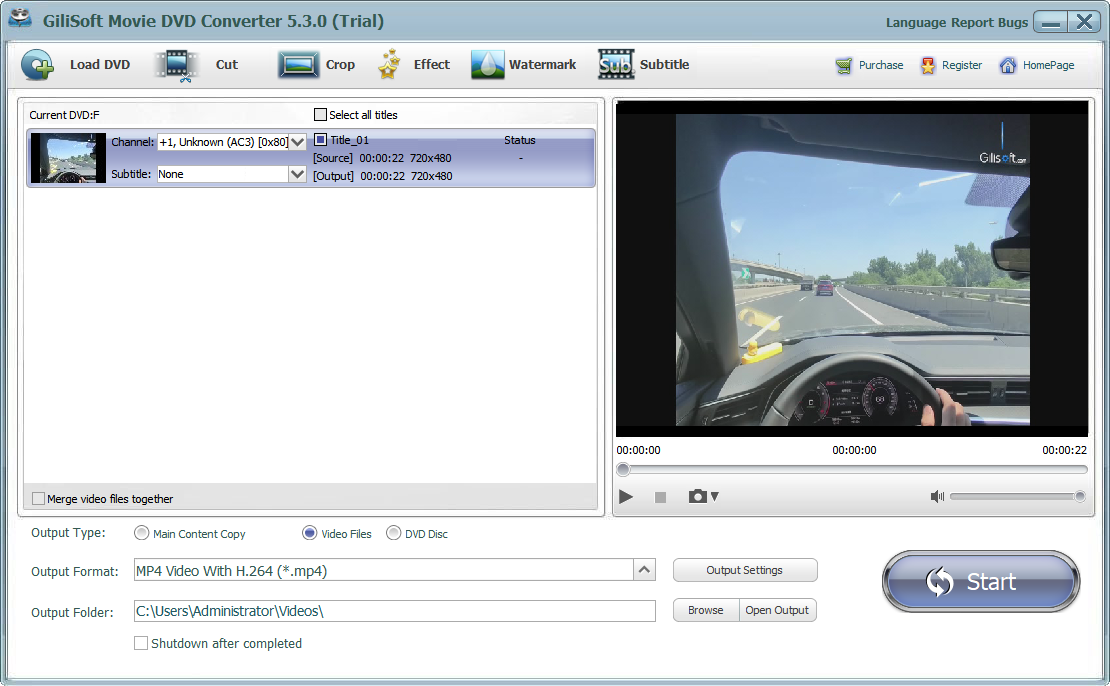Click the Subtitle toolbar label
The image size is (1110, 686).
click(x=664, y=64)
